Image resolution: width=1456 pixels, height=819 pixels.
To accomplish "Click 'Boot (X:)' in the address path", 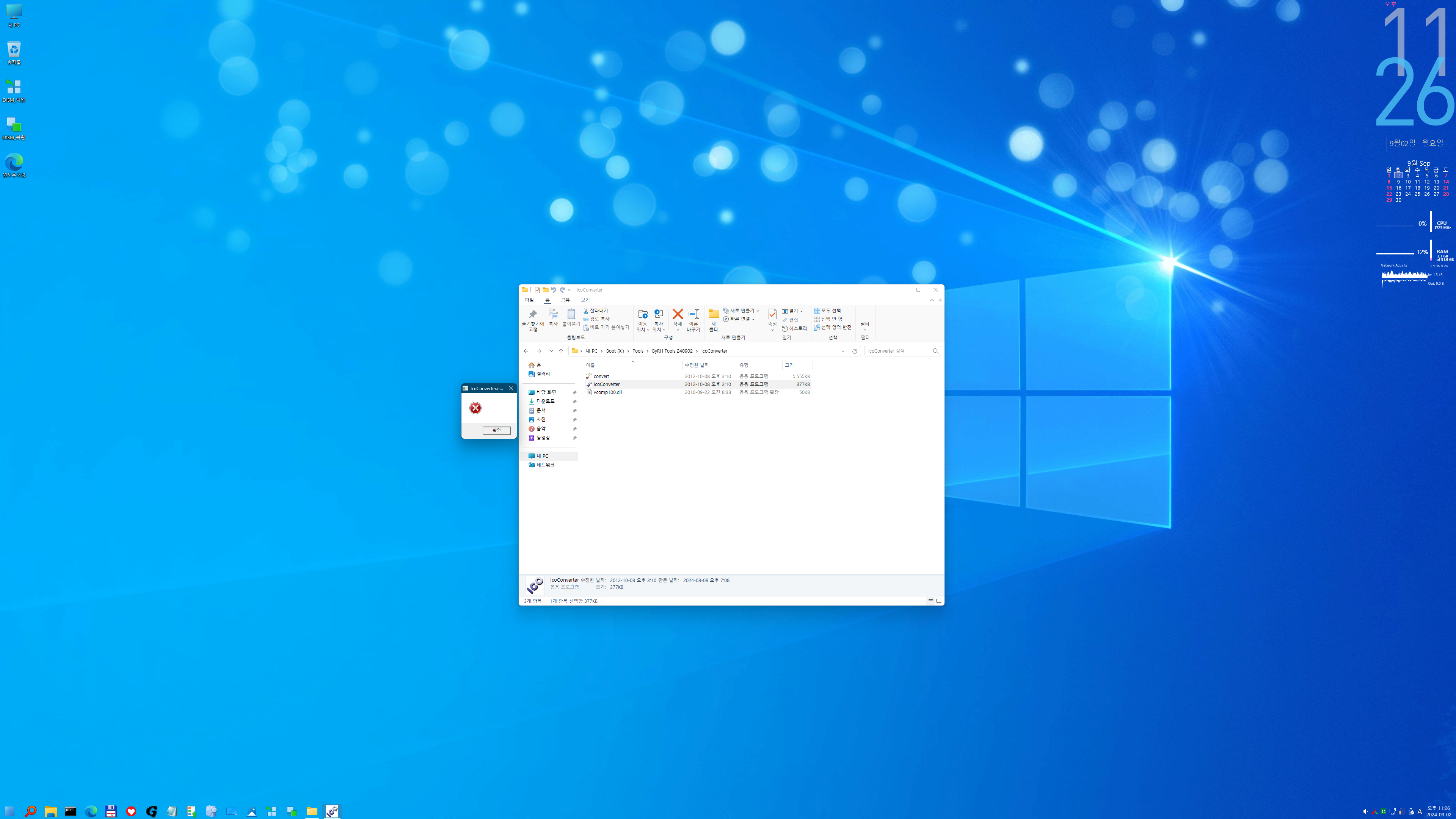I will [x=615, y=351].
